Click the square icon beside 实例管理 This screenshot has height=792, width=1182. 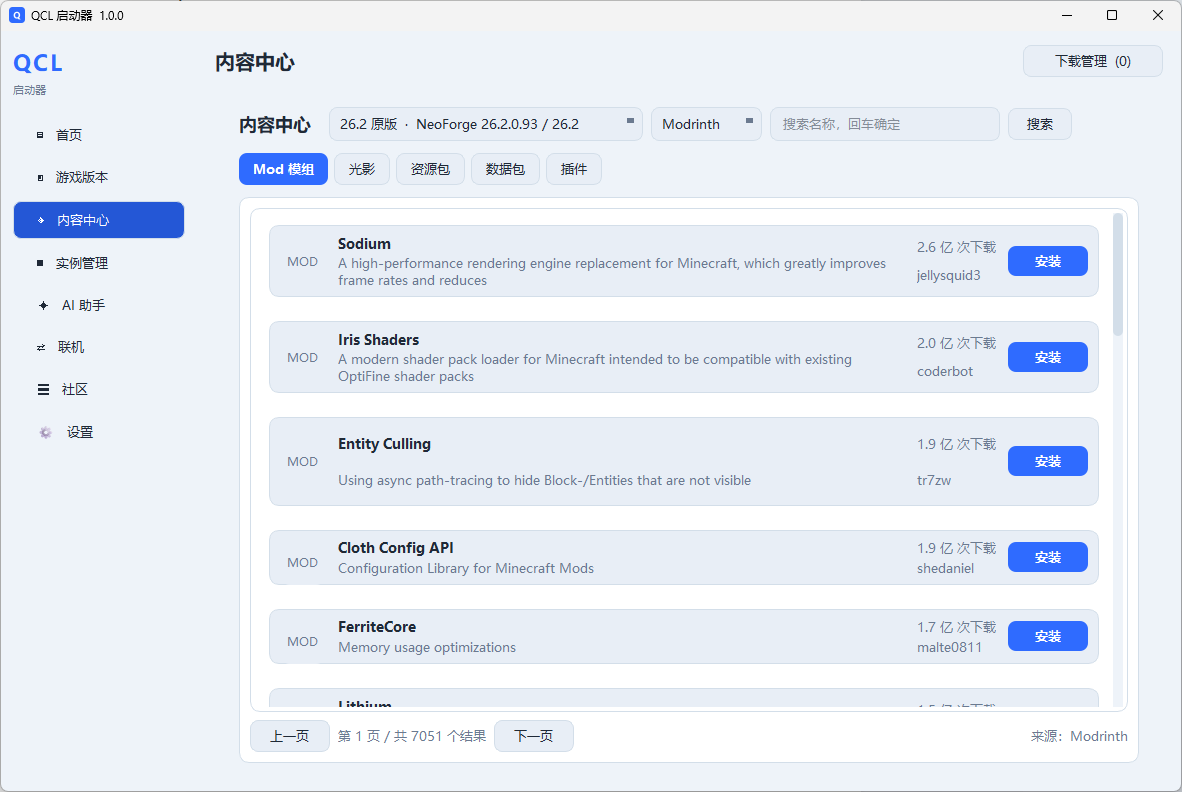click(x=40, y=263)
